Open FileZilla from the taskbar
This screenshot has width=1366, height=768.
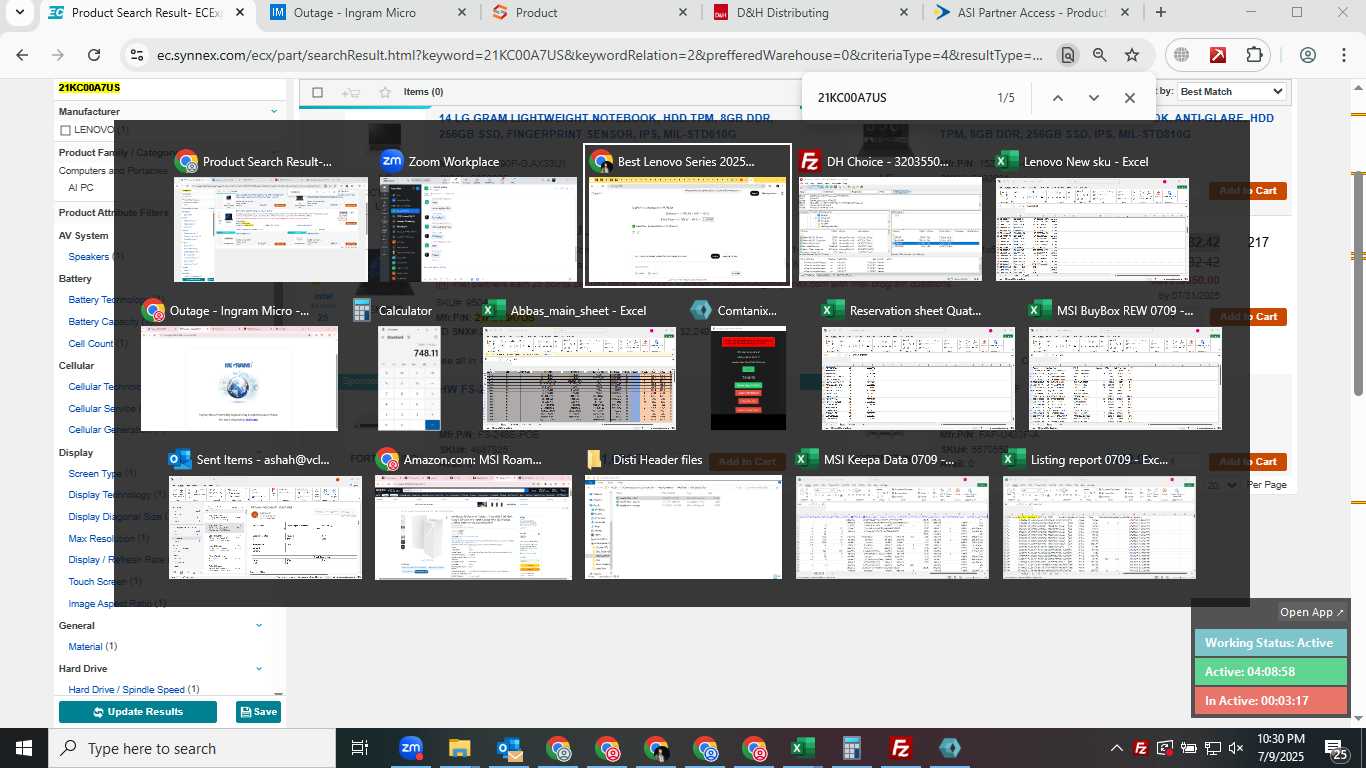pos(900,748)
